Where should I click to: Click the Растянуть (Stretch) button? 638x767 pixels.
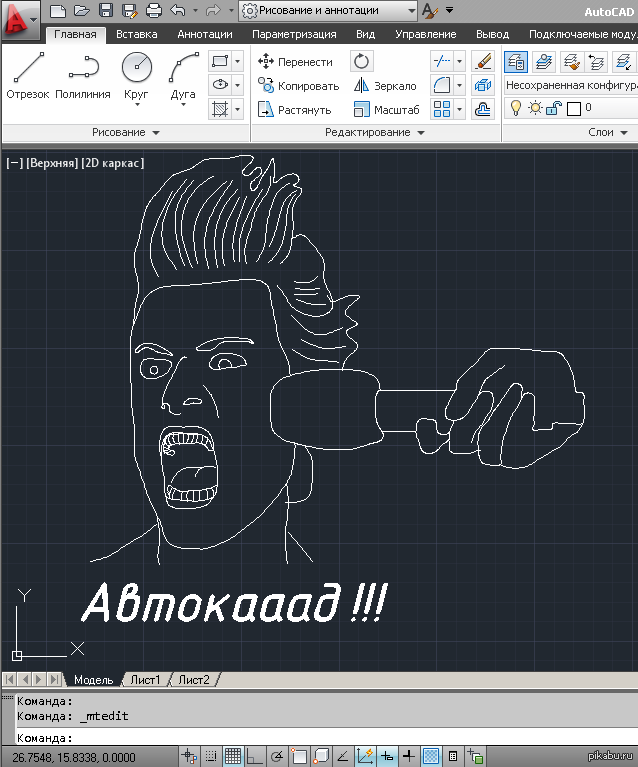pyautogui.click(x=295, y=110)
